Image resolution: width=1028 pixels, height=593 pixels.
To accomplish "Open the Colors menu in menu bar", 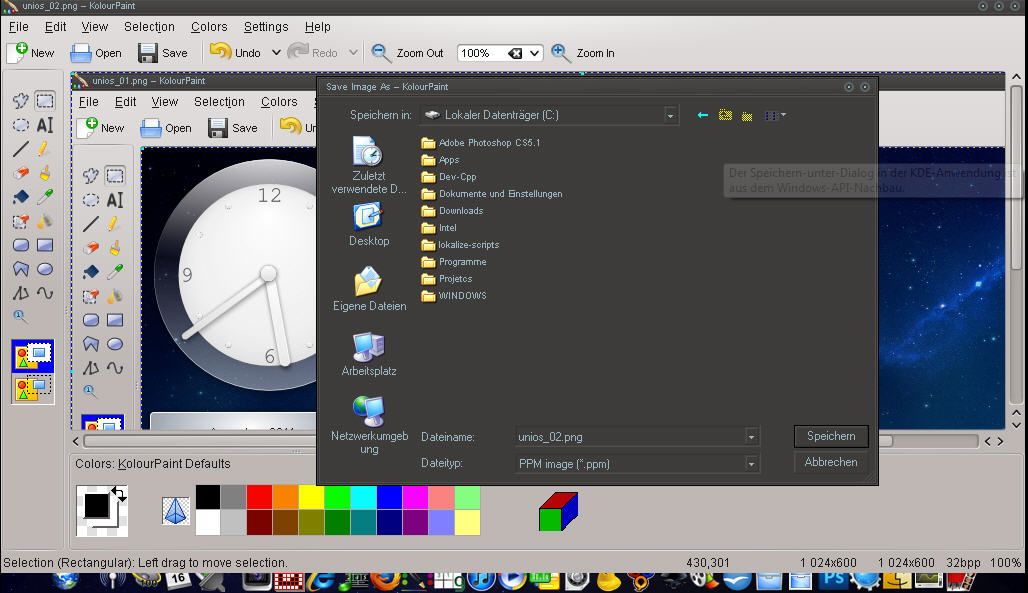I will pyautogui.click(x=209, y=27).
